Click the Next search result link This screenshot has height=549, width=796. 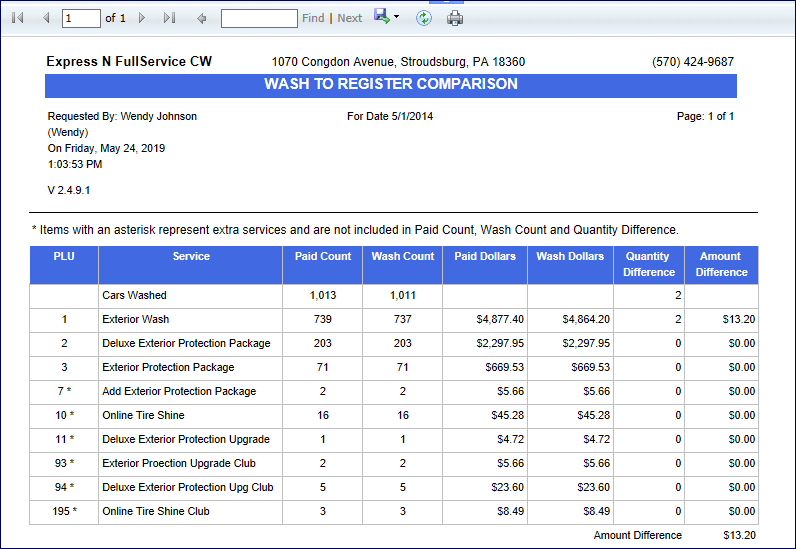(x=350, y=18)
